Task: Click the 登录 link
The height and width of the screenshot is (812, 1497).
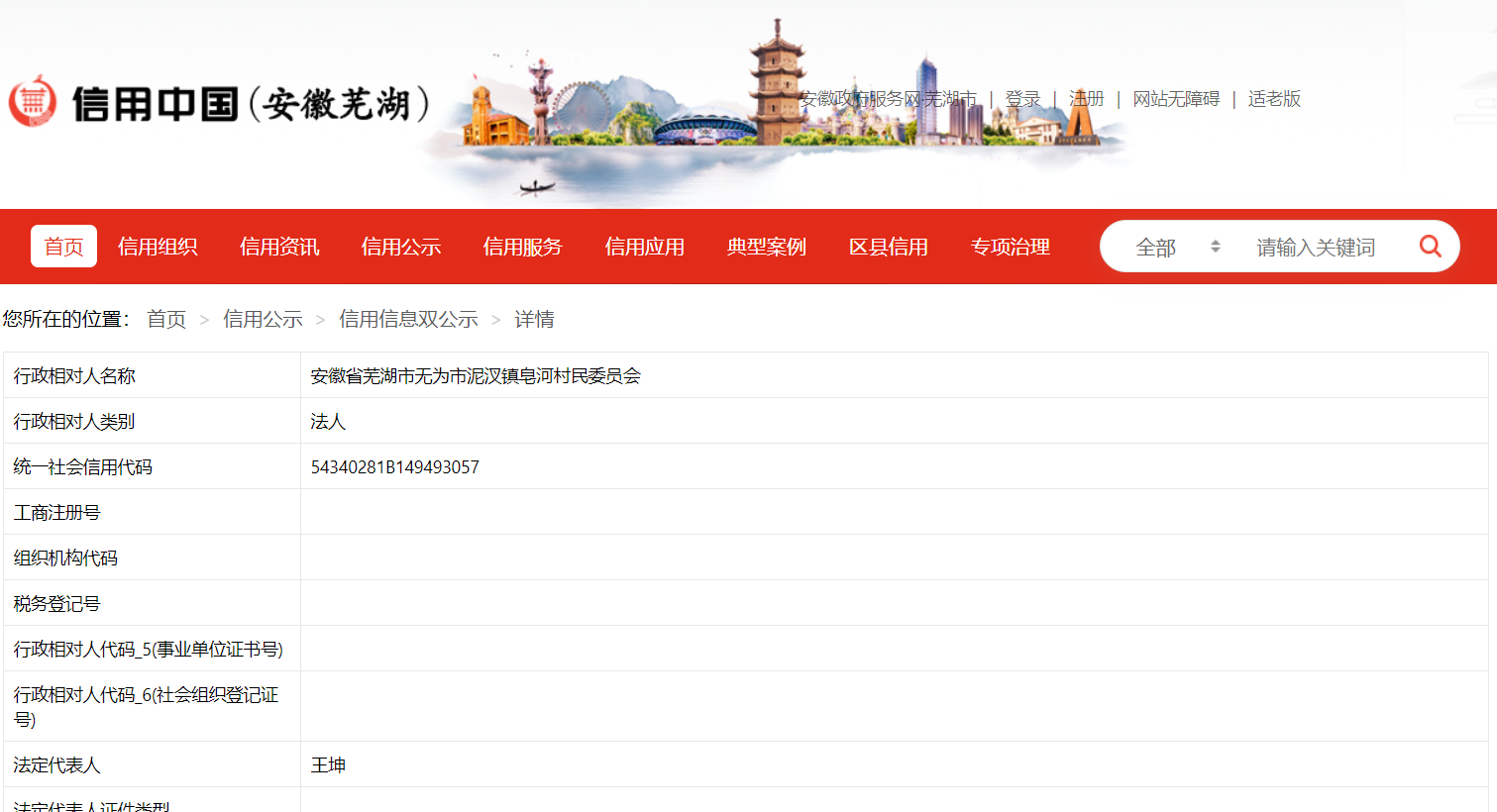Action: [x=1023, y=99]
